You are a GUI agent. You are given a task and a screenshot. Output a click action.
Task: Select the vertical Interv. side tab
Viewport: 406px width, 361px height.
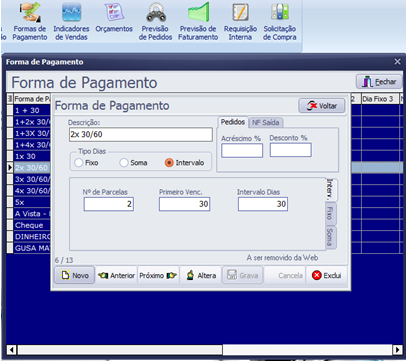coord(330,190)
